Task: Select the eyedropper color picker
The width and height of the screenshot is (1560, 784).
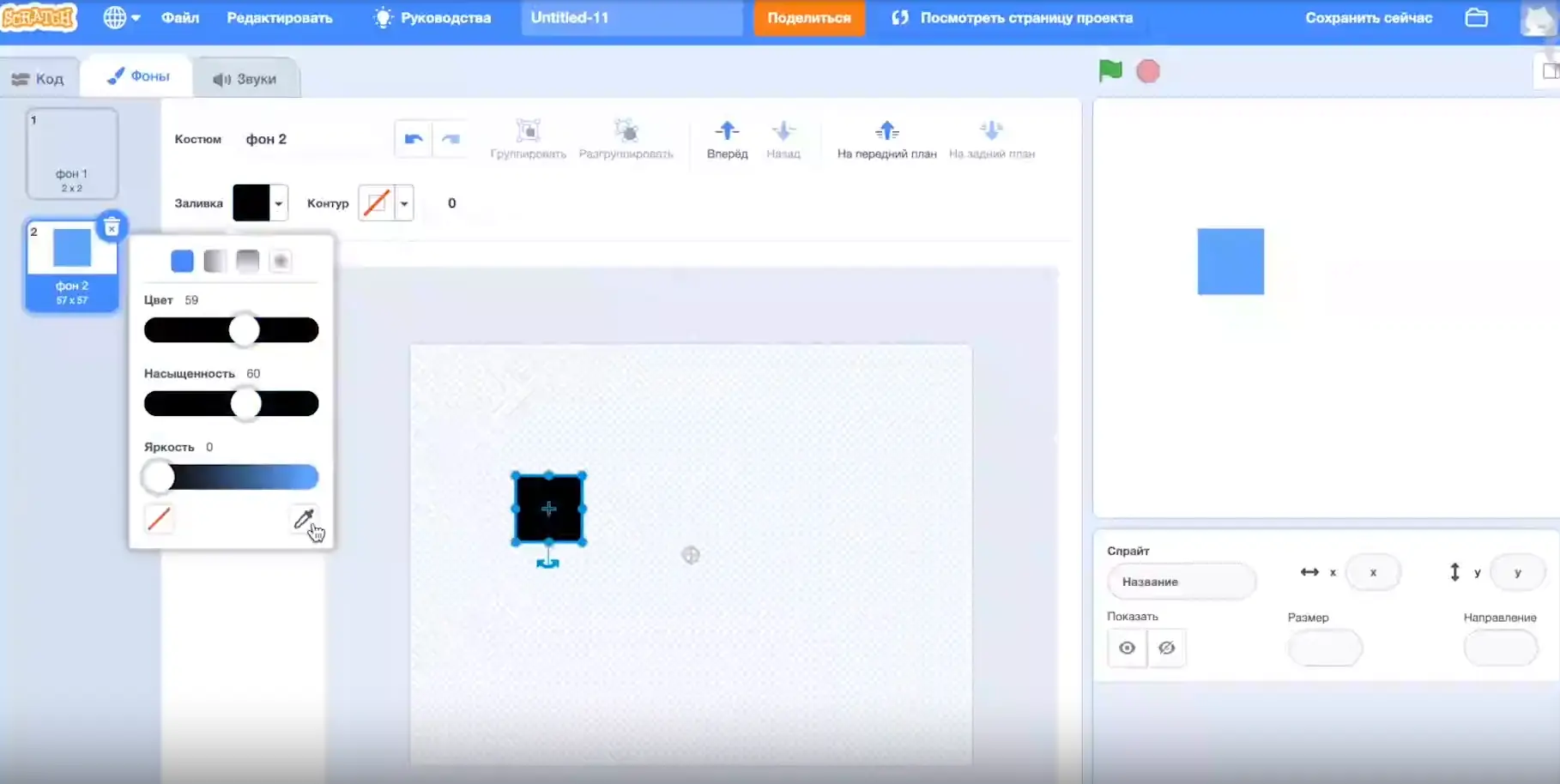Action: click(x=304, y=518)
